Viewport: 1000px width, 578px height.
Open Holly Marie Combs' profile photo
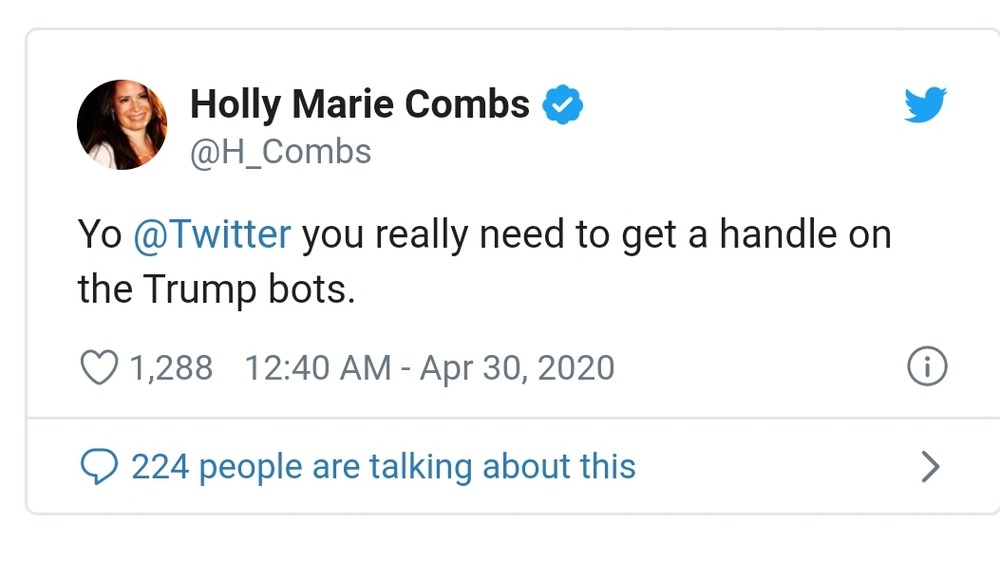tap(122, 125)
